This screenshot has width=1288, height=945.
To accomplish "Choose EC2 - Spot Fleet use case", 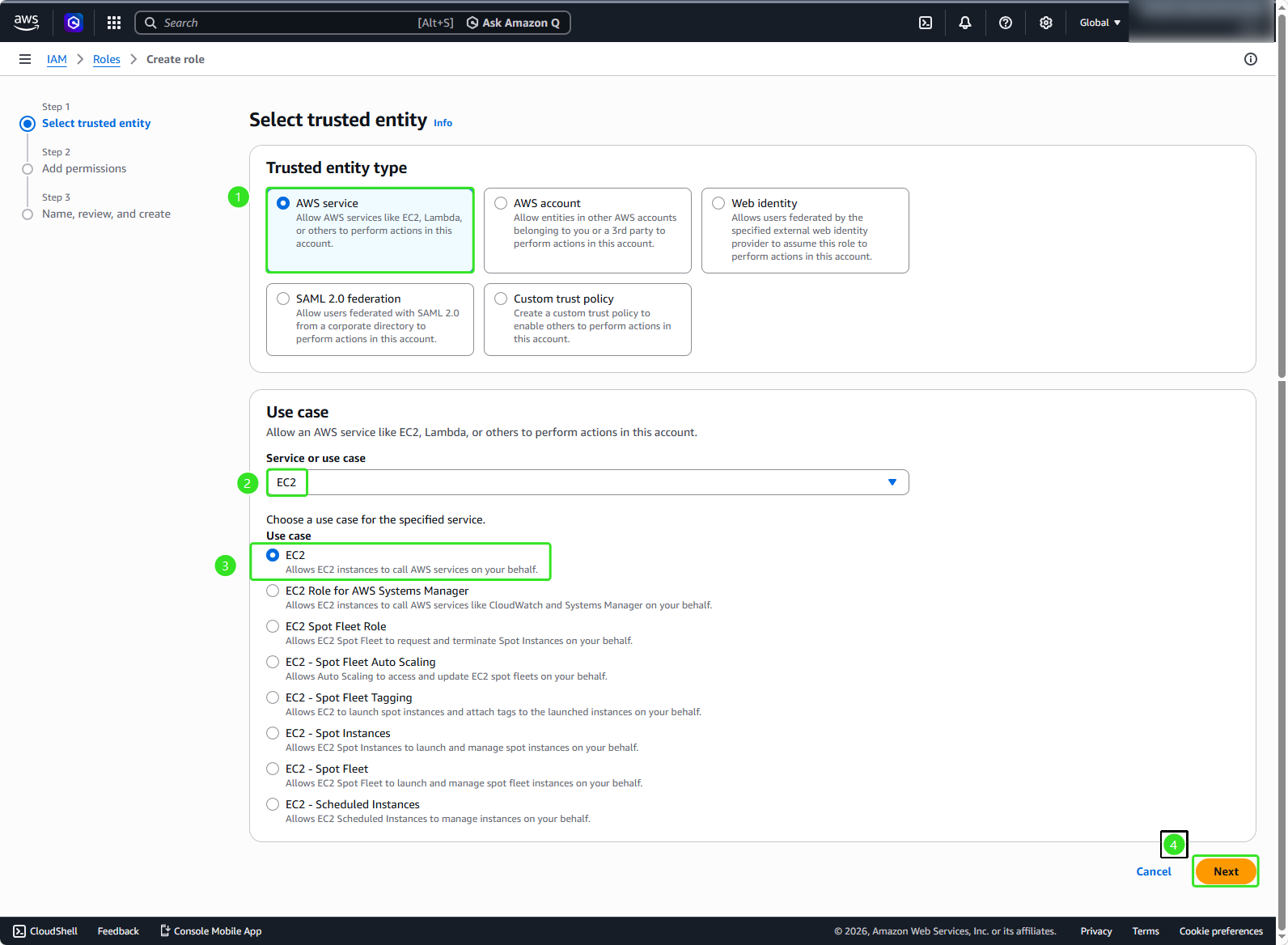I will pos(273,769).
